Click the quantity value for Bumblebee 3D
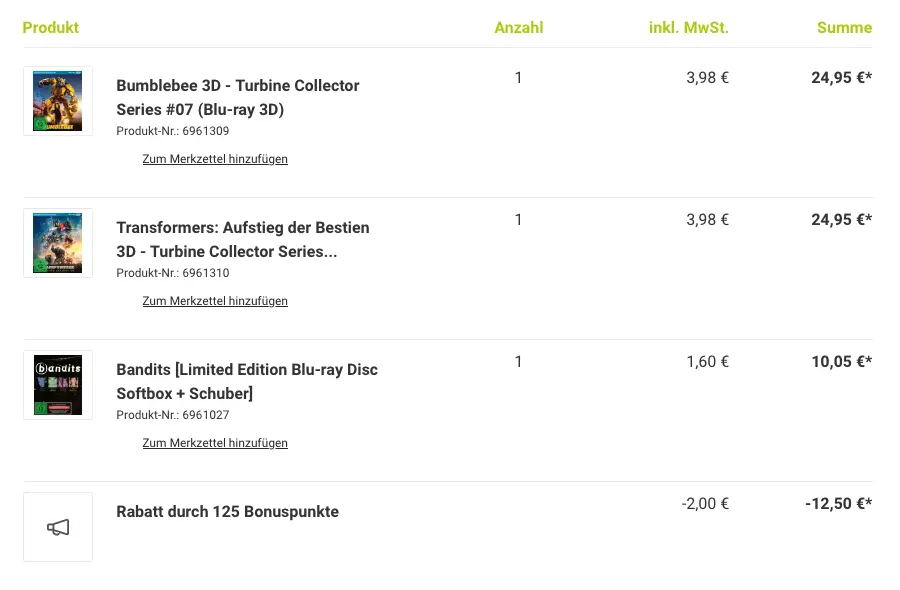 click(x=518, y=77)
